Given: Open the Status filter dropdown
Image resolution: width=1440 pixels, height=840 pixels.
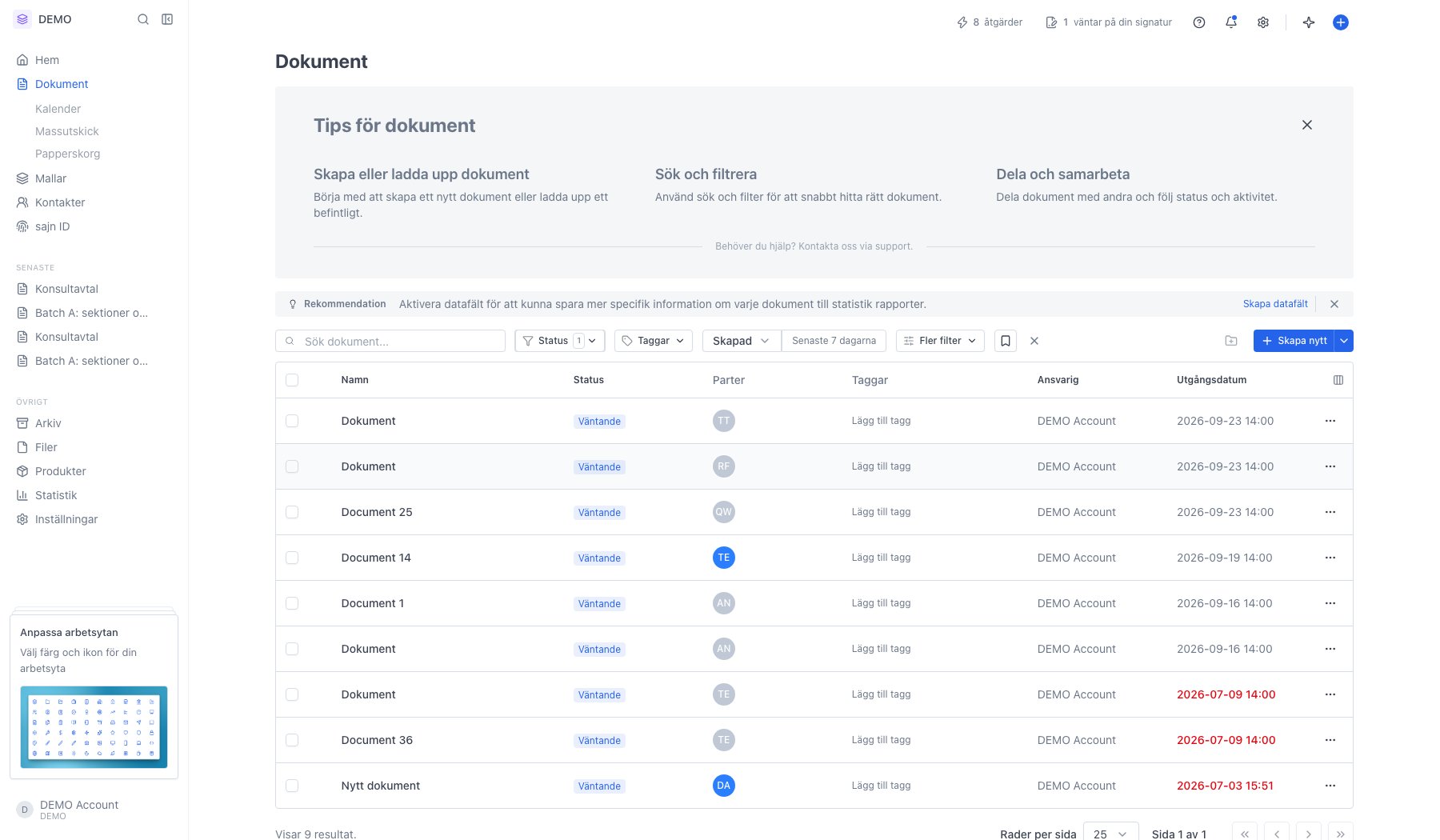Looking at the screenshot, I should [560, 341].
